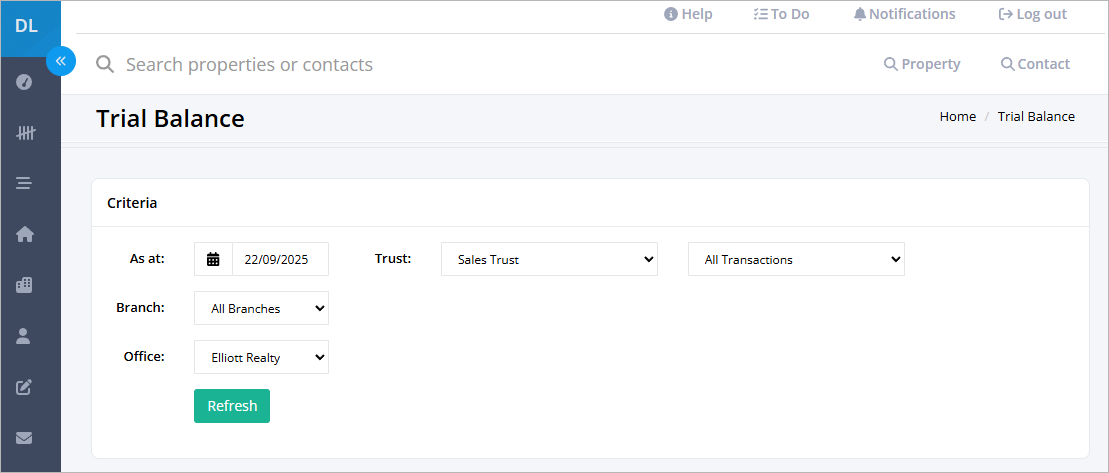Open the Help link in top bar

(688, 14)
